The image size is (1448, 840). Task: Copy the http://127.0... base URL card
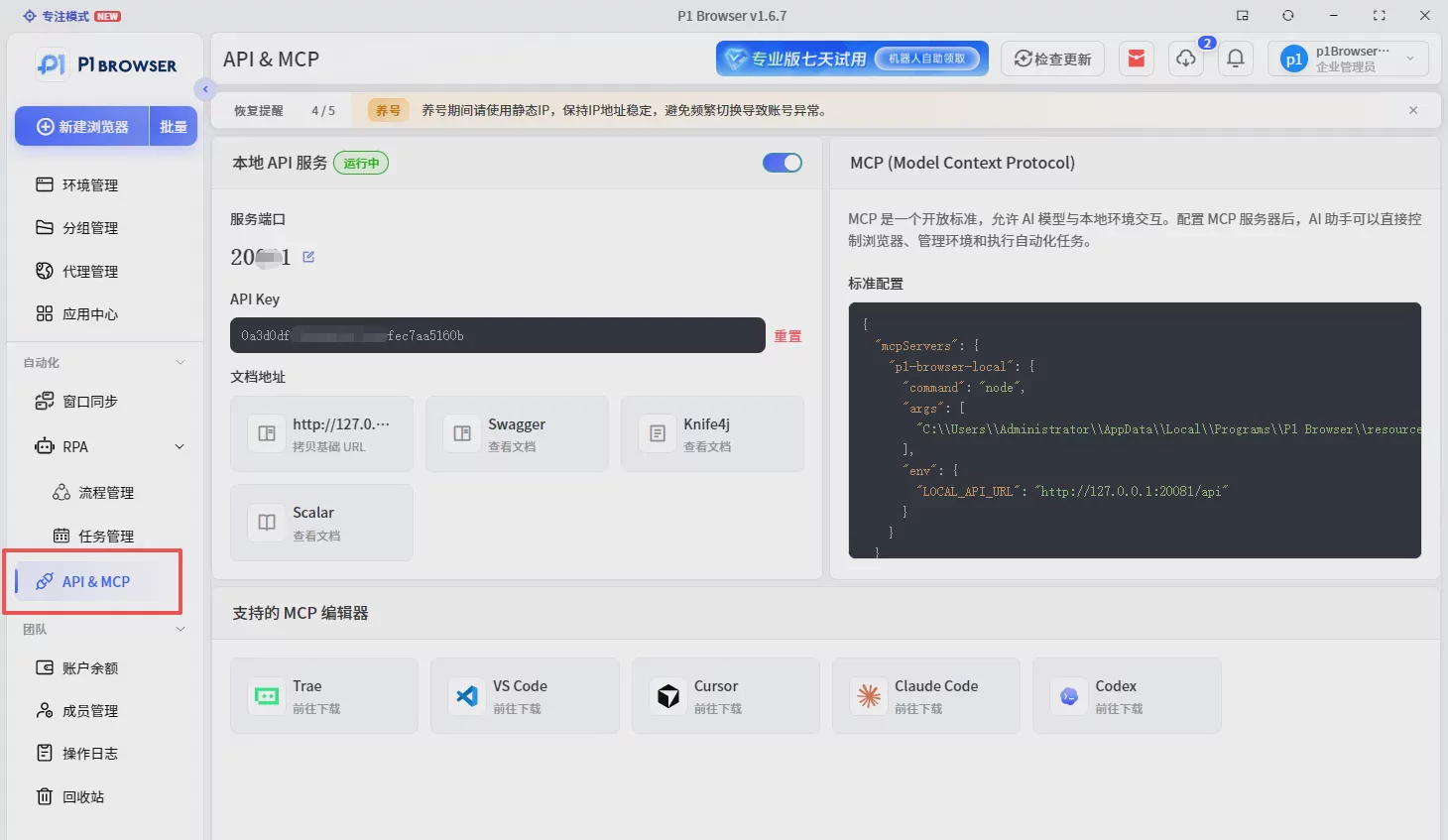321,433
